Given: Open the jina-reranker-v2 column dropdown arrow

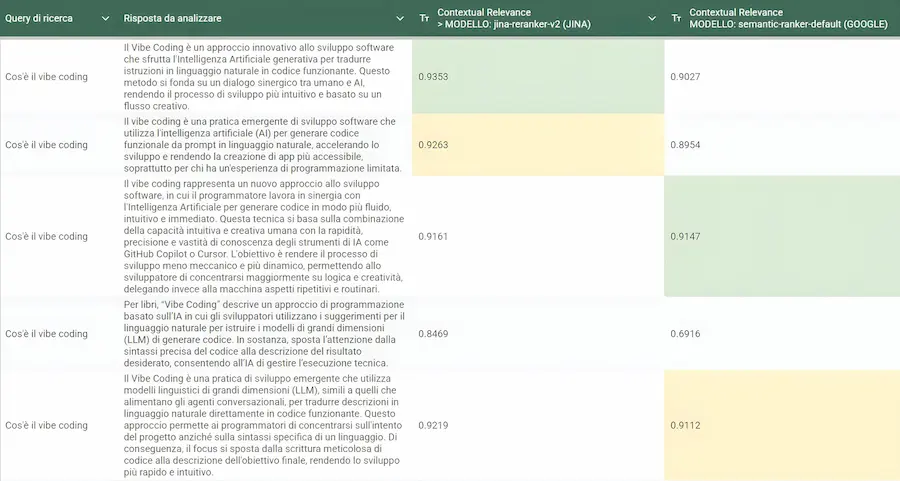Looking at the screenshot, I should tap(652, 18).
